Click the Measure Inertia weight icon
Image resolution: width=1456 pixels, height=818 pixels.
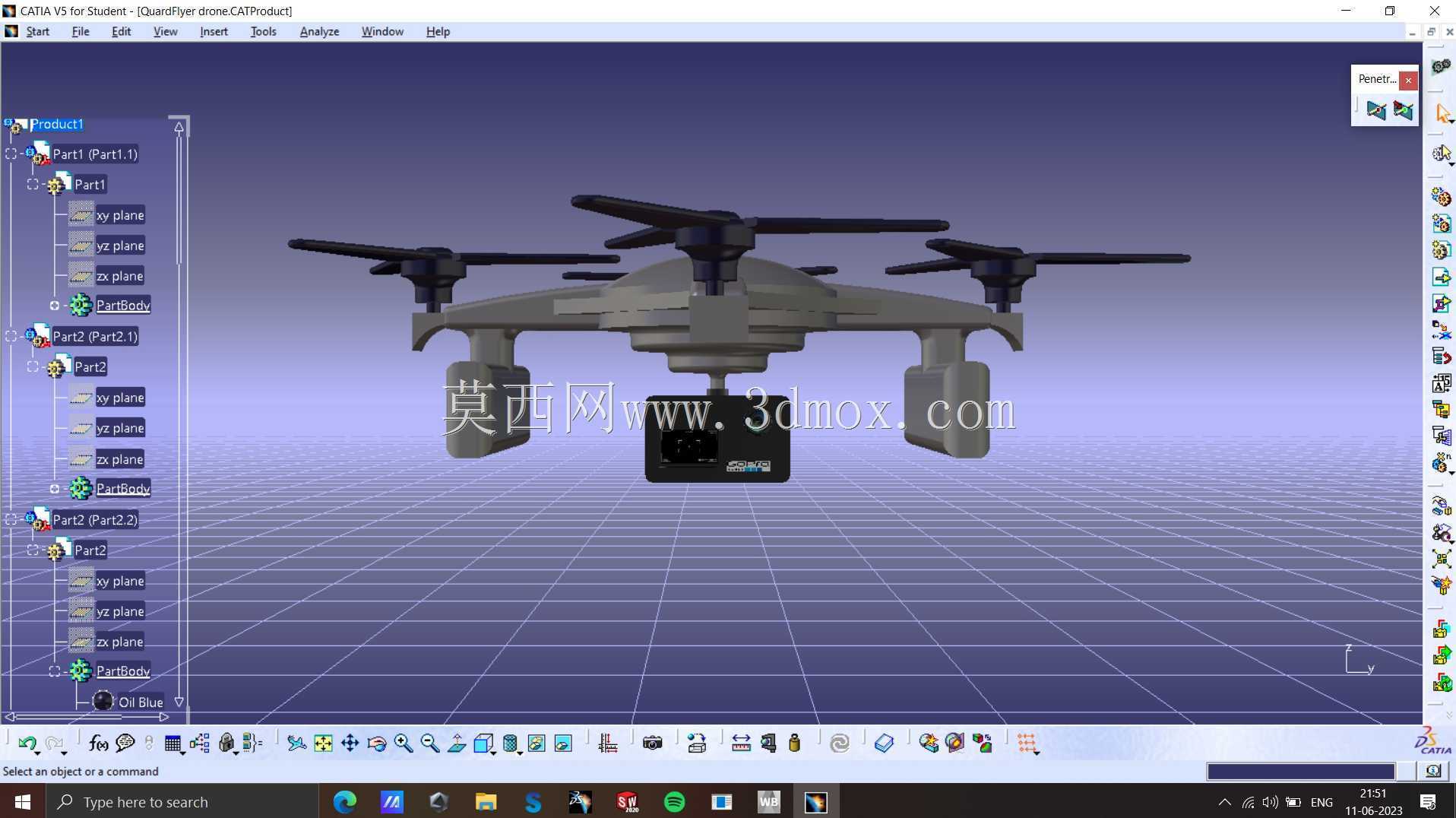click(795, 743)
